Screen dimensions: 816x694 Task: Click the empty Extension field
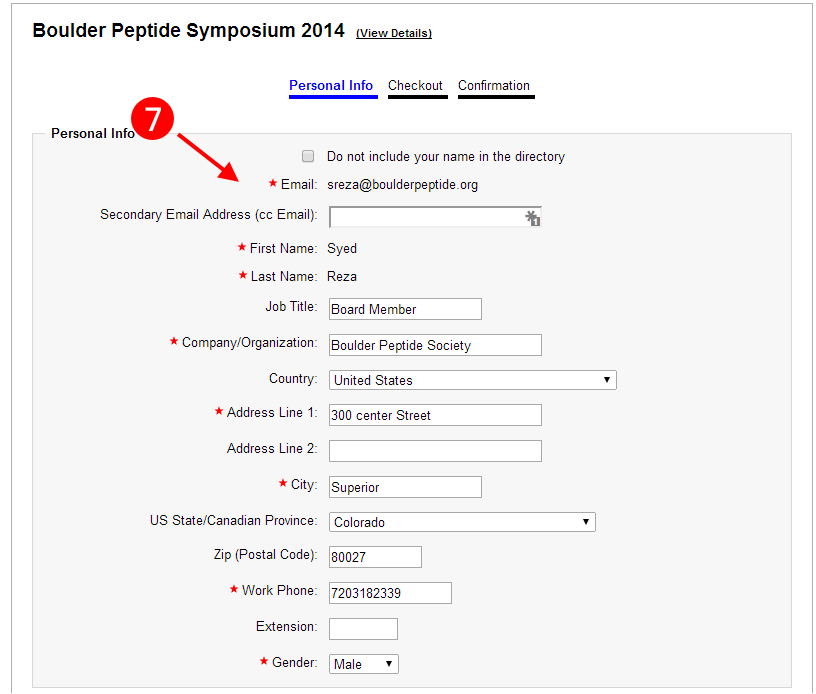[363, 629]
